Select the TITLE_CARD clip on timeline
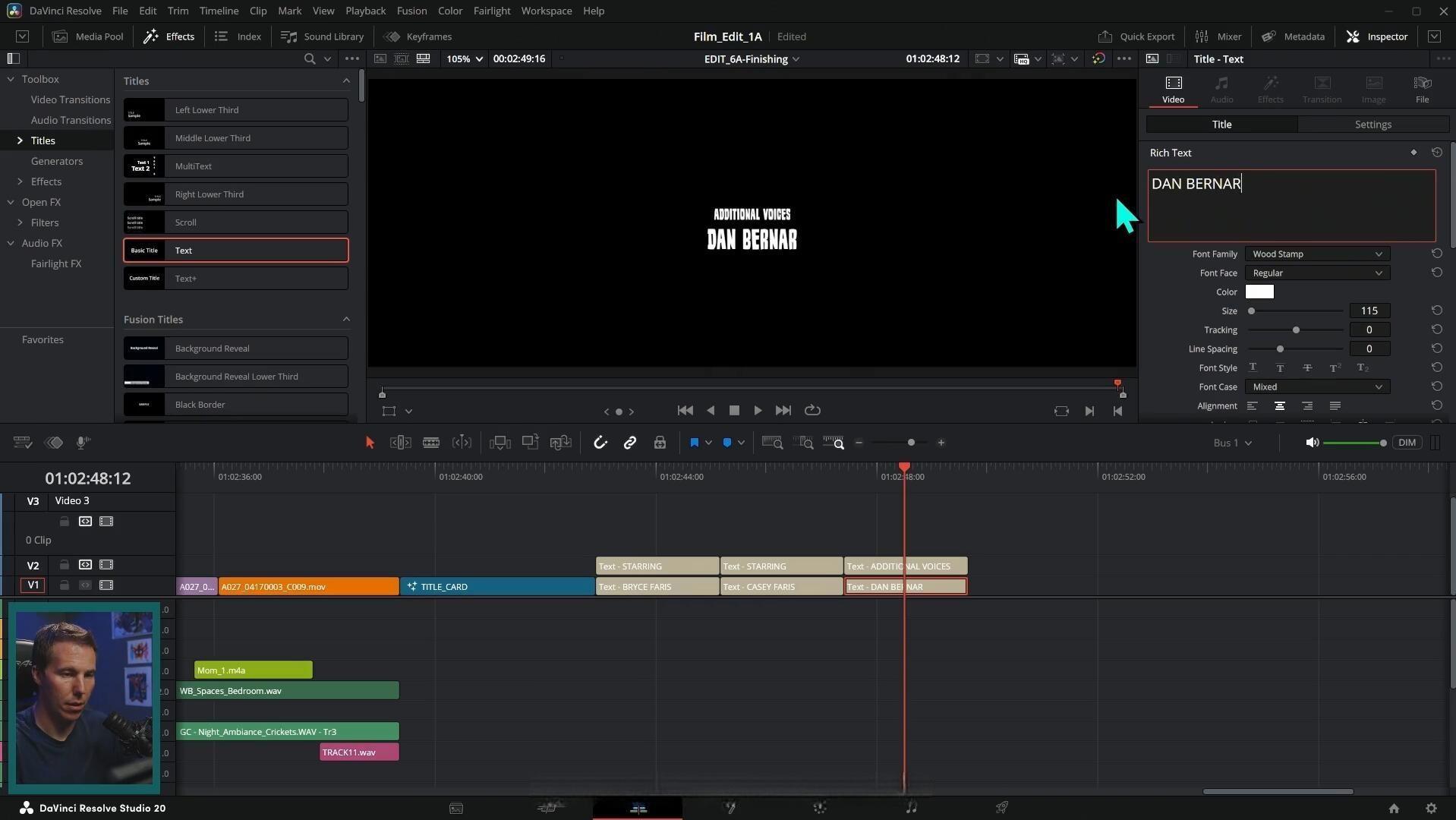Image resolution: width=1456 pixels, height=820 pixels. pyautogui.click(x=497, y=587)
